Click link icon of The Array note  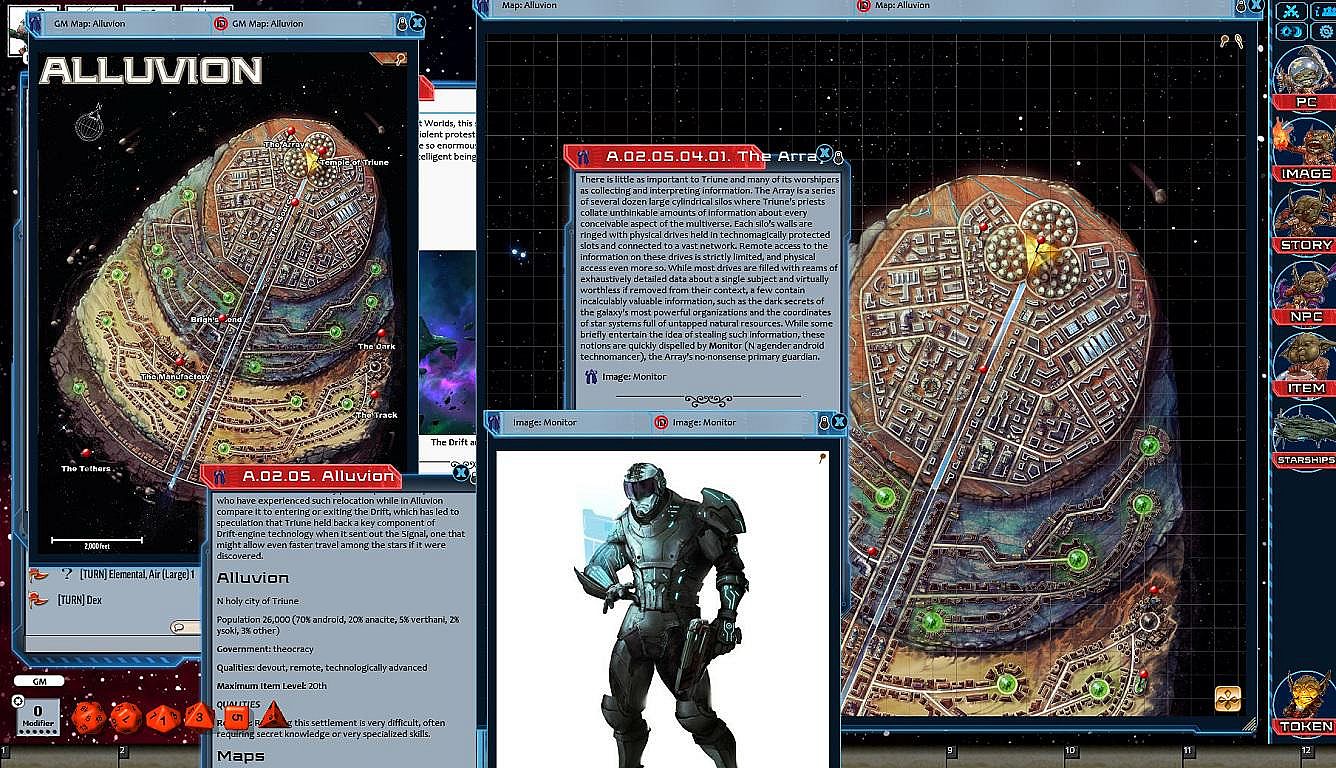coord(585,156)
